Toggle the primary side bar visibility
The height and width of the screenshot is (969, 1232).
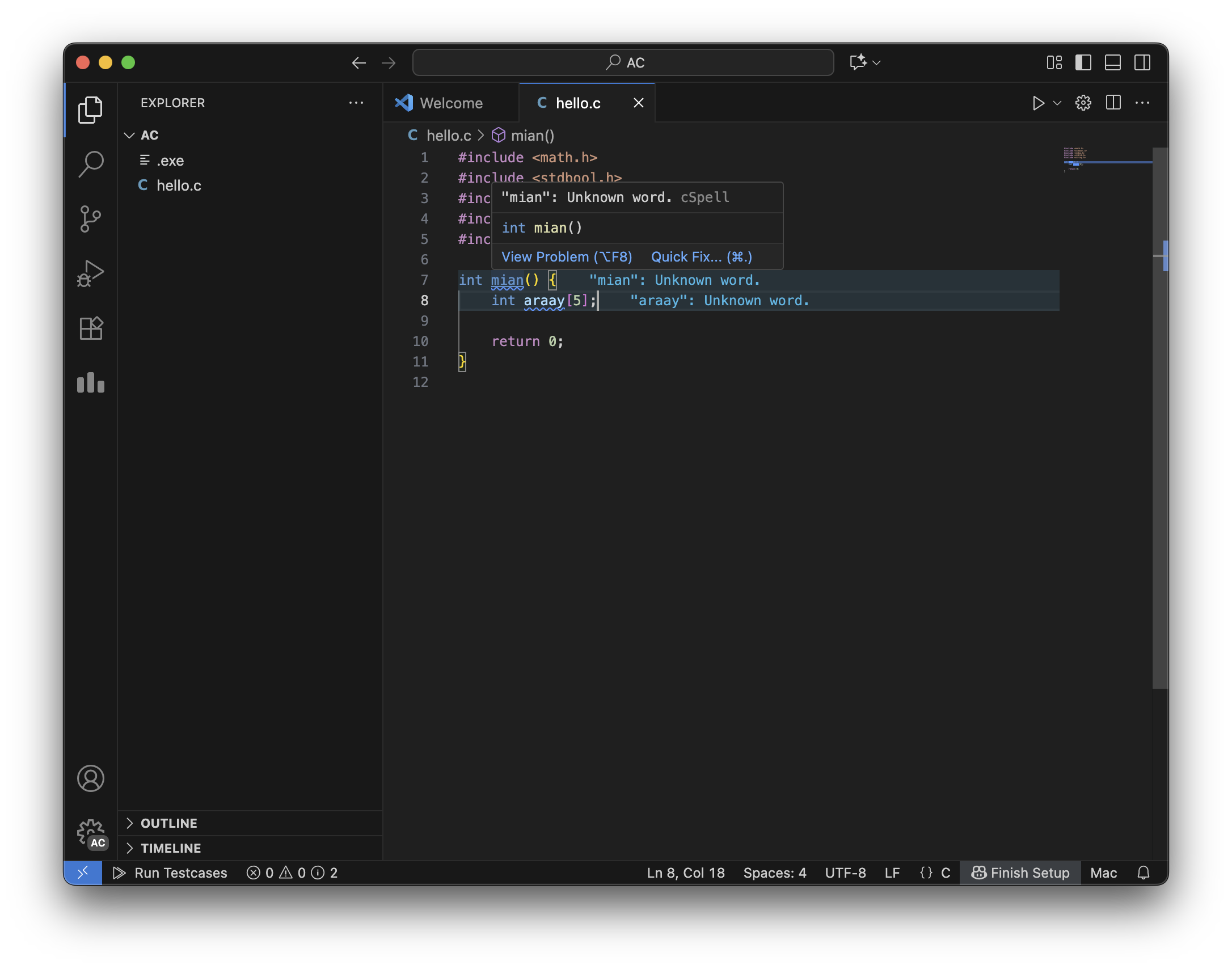tap(1083, 62)
